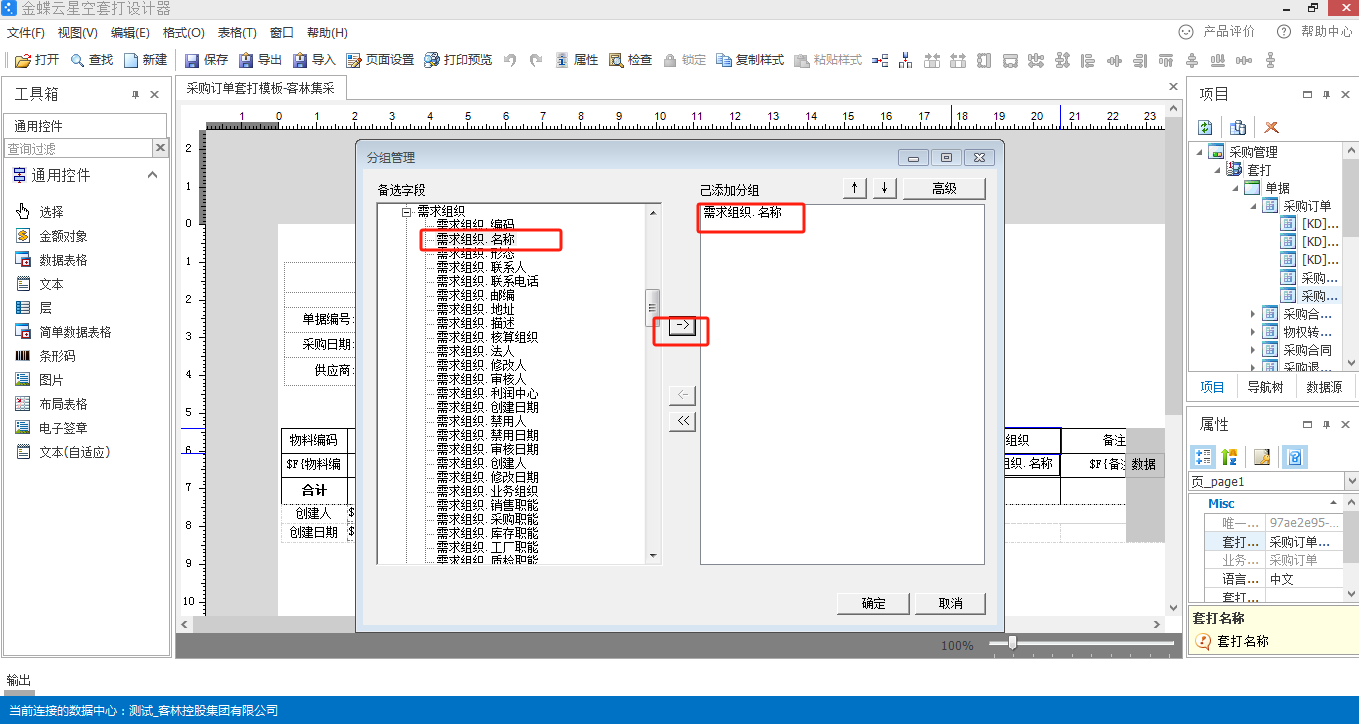Image resolution: width=1359 pixels, height=724 pixels.
Task: Open the 编辑(E) menu
Action: [130, 33]
